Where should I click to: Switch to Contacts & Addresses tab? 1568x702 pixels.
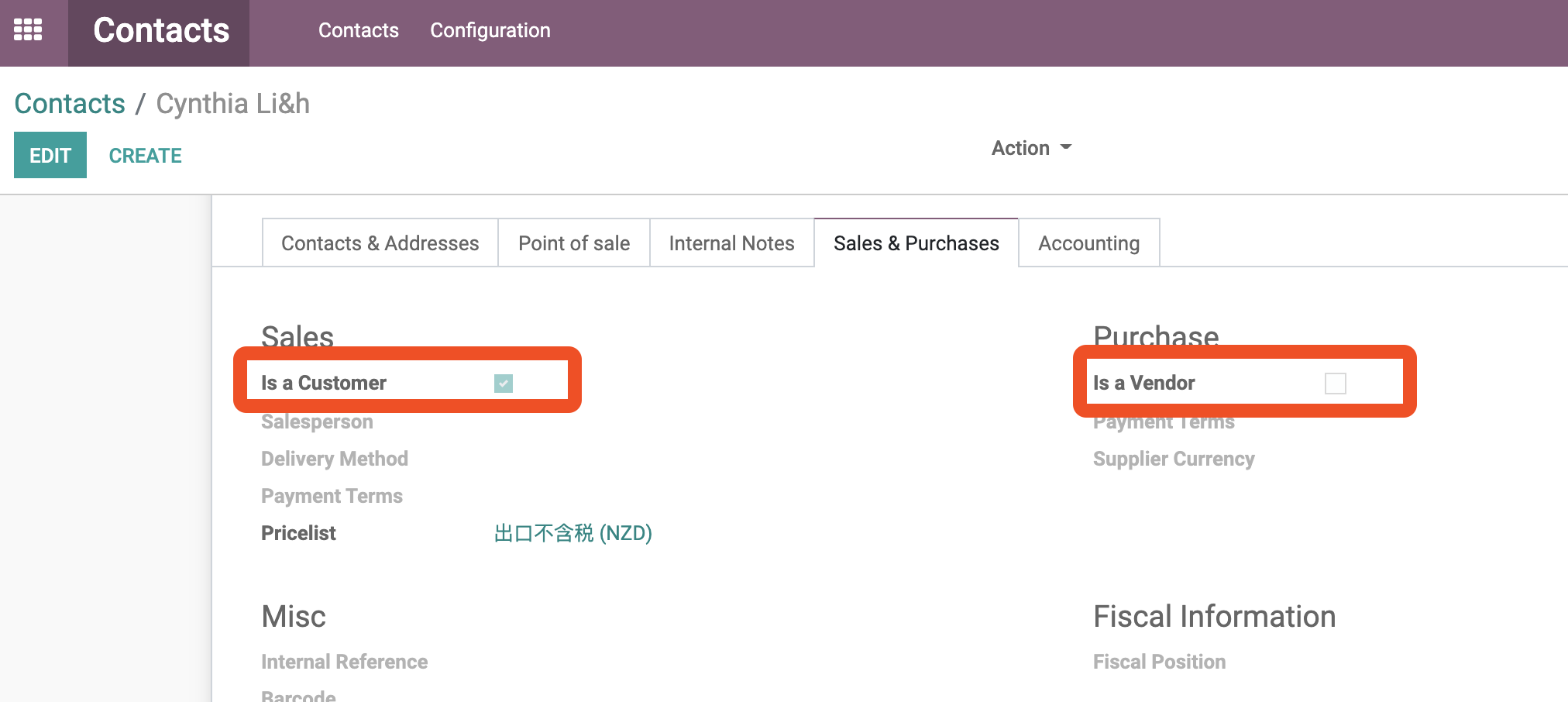point(380,243)
